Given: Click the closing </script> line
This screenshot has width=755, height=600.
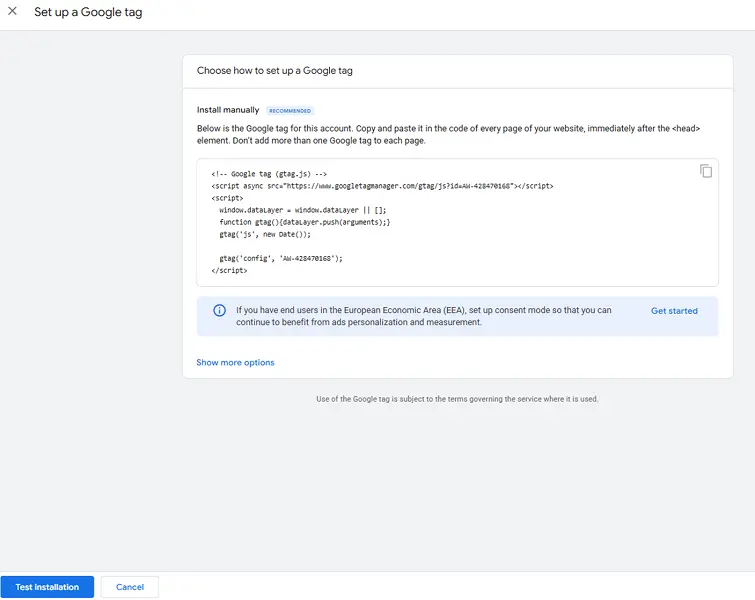Looking at the screenshot, I should click(x=229, y=271).
